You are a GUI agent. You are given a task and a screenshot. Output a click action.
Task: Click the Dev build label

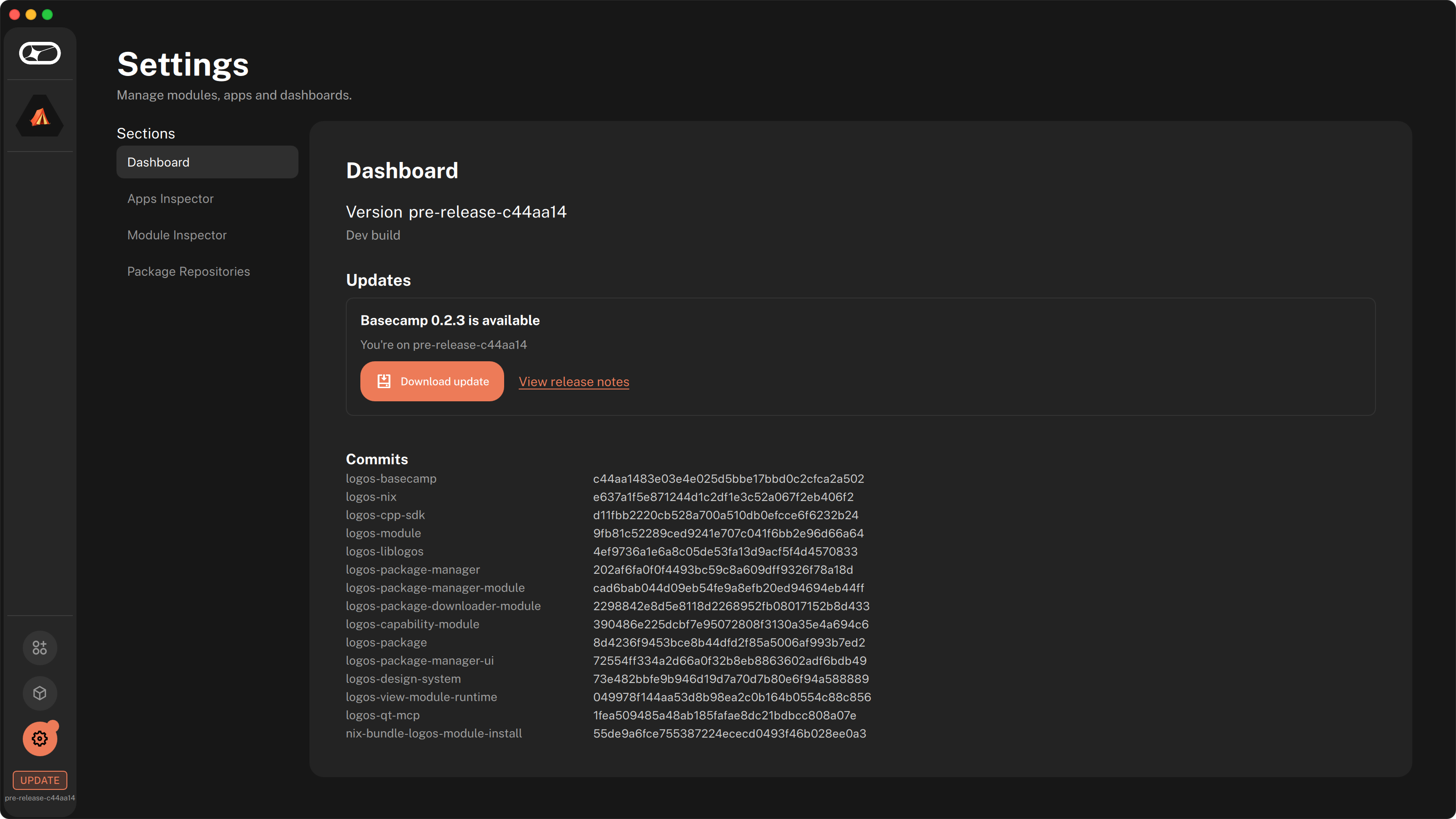coord(373,235)
